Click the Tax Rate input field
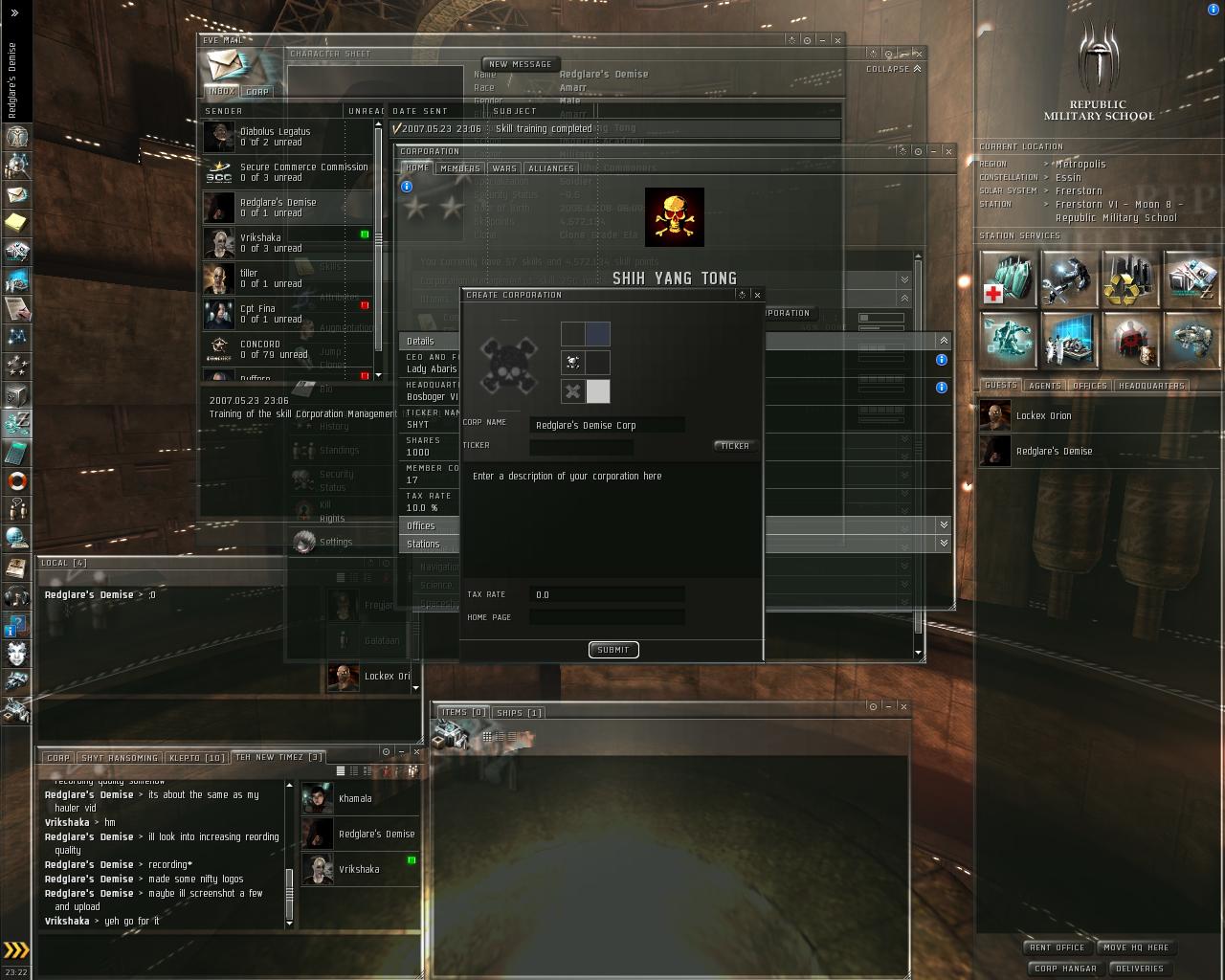The height and width of the screenshot is (980, 1225). click(607, 594)
